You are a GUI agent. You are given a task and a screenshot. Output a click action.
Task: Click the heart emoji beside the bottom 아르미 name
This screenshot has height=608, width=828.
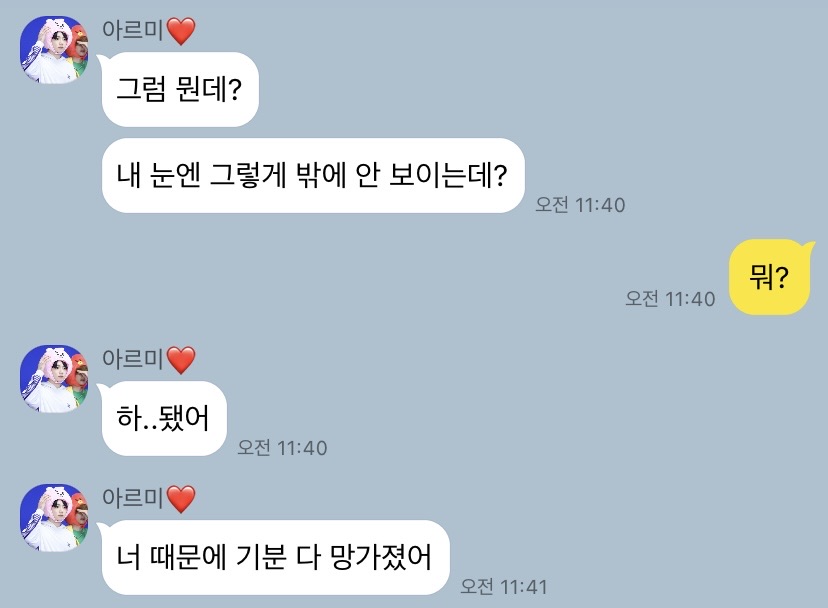[x=181, y=499]
